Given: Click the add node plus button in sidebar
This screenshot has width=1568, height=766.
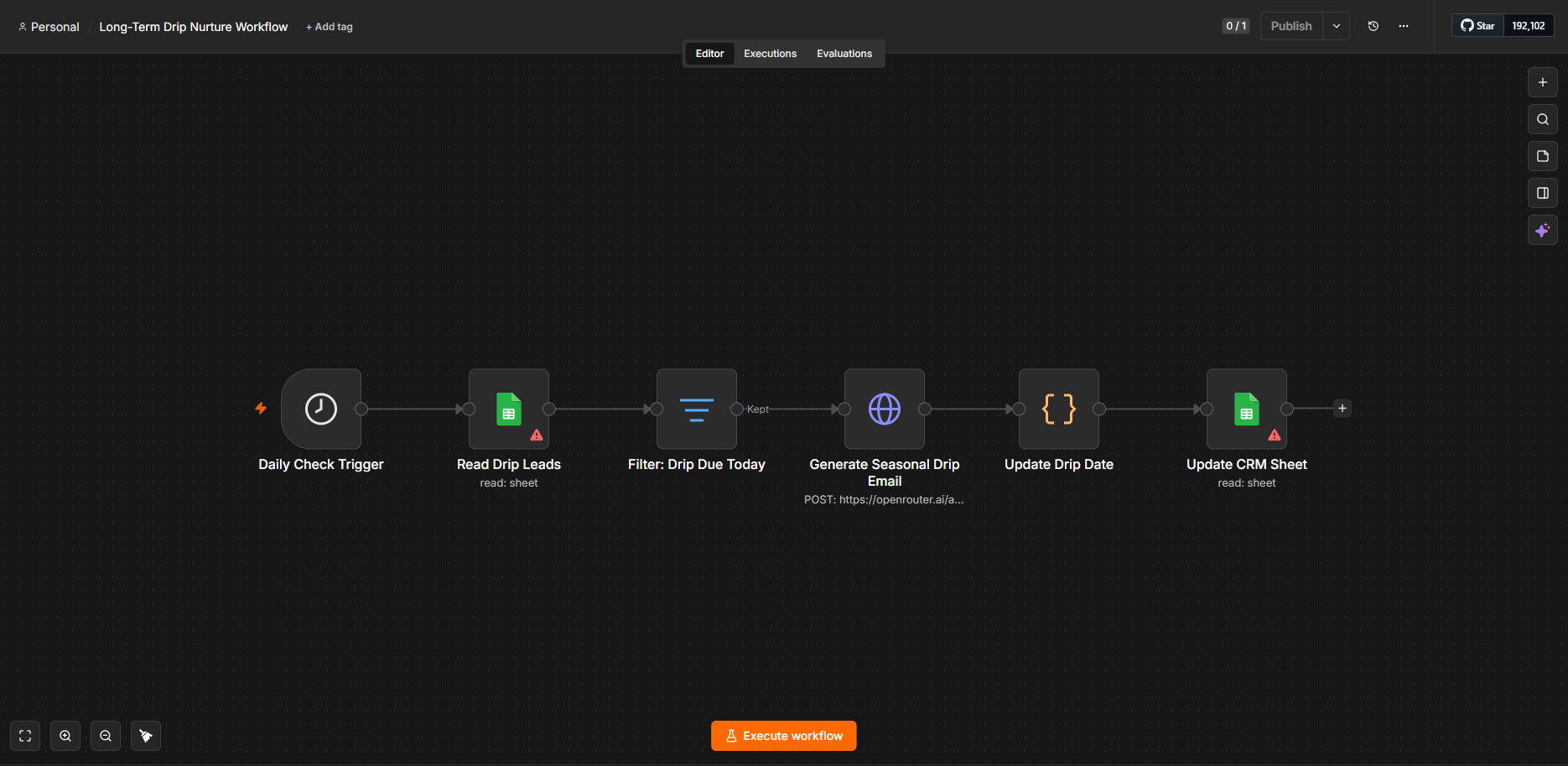Looking at the screenshot, I should pos(1543,82).
